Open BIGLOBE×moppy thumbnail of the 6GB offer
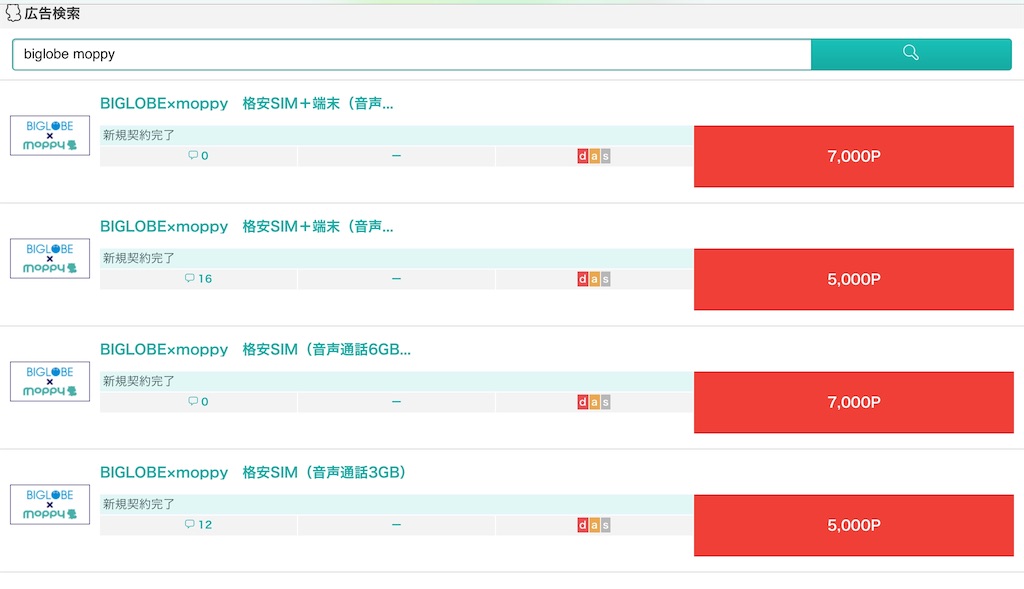Screen dimensions: 1024x589 [50, 381]
